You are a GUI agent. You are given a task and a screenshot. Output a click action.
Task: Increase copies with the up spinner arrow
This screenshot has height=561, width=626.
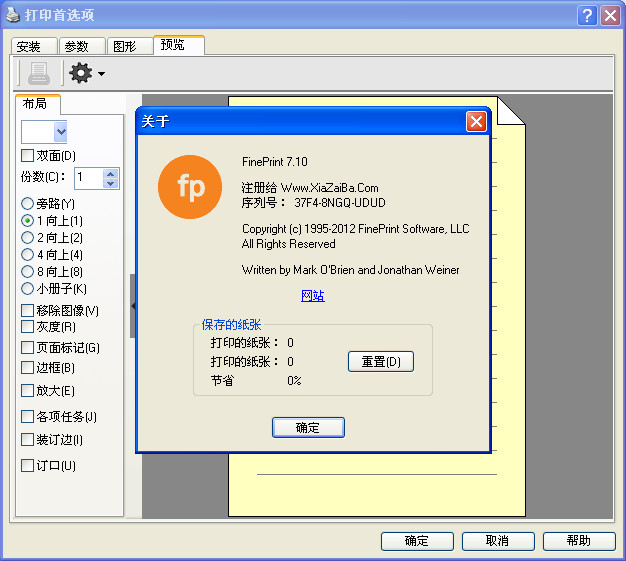point(111,174)
